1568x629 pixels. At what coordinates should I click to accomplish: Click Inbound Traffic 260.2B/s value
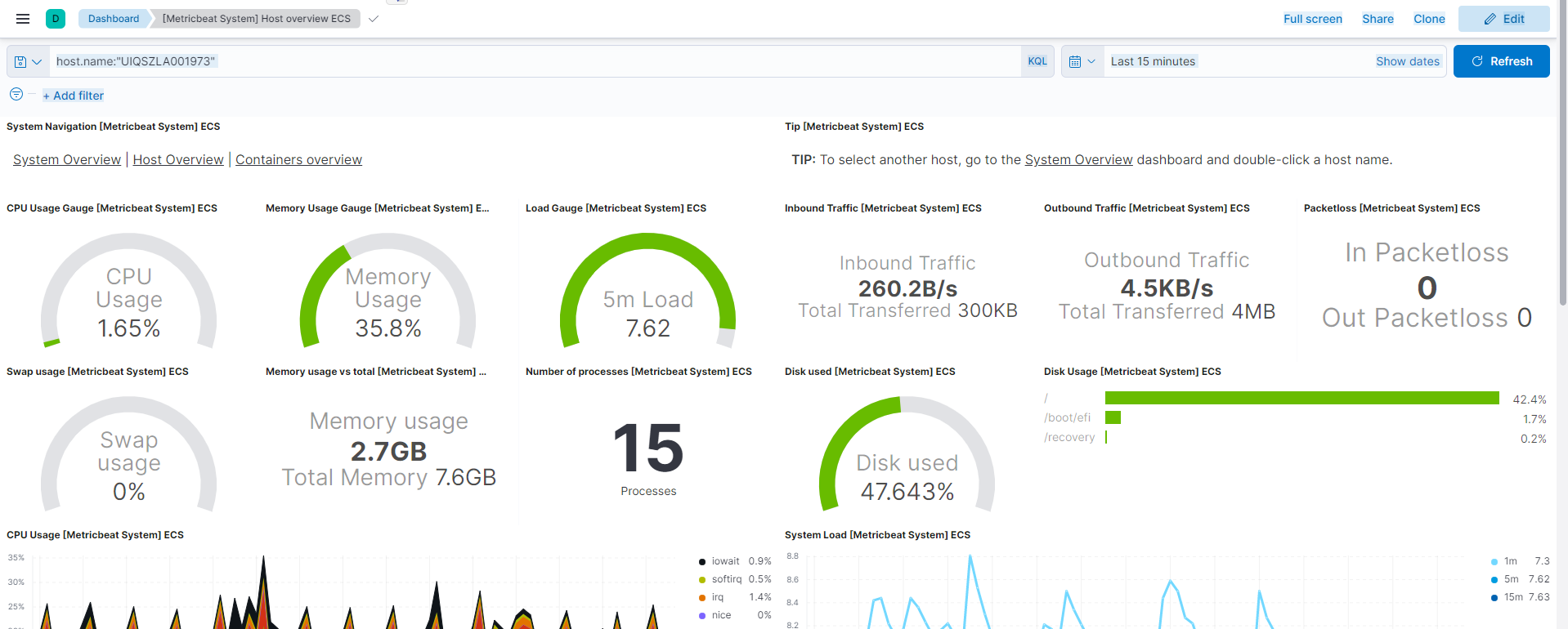[907, 288]
